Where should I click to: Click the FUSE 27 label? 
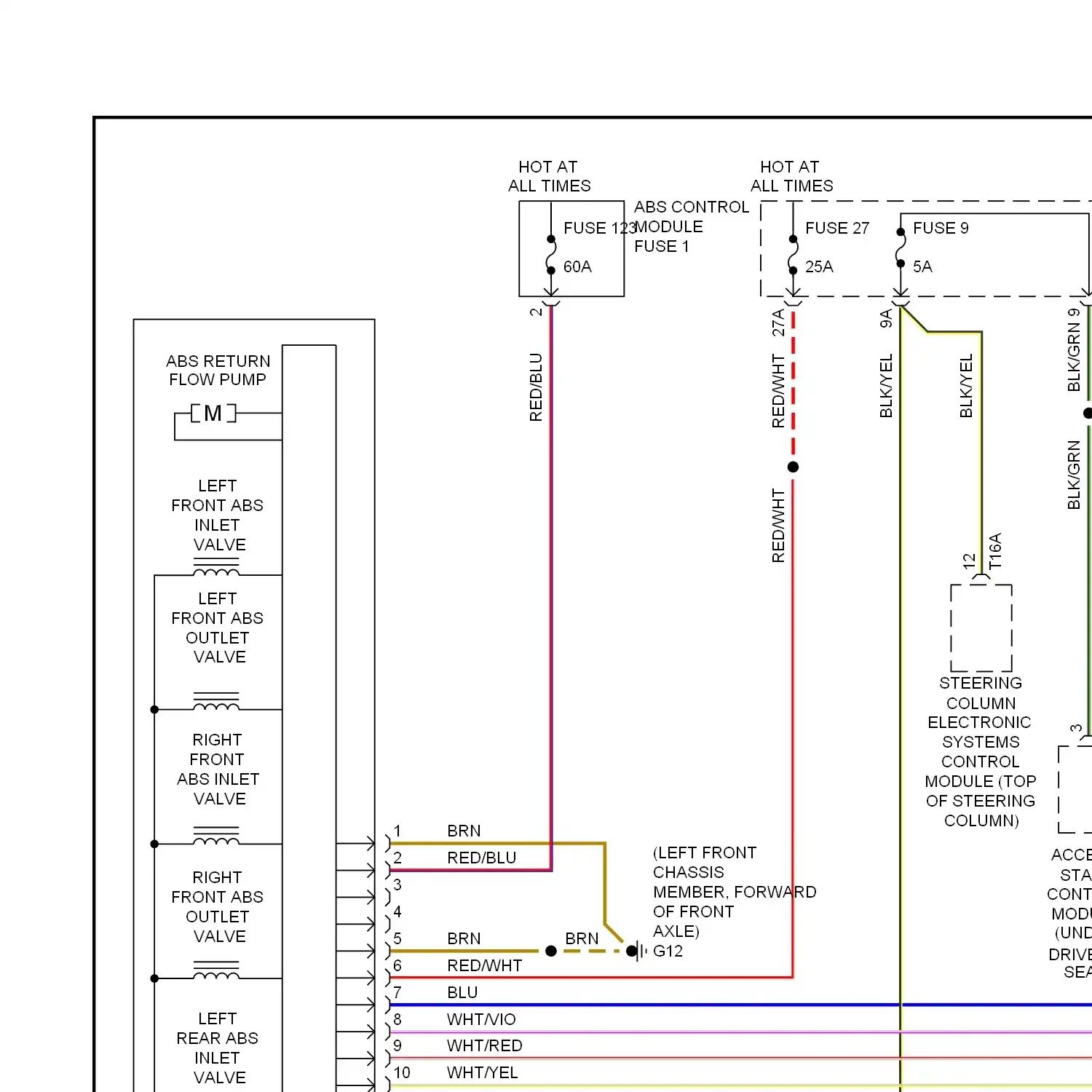point(837,228)
